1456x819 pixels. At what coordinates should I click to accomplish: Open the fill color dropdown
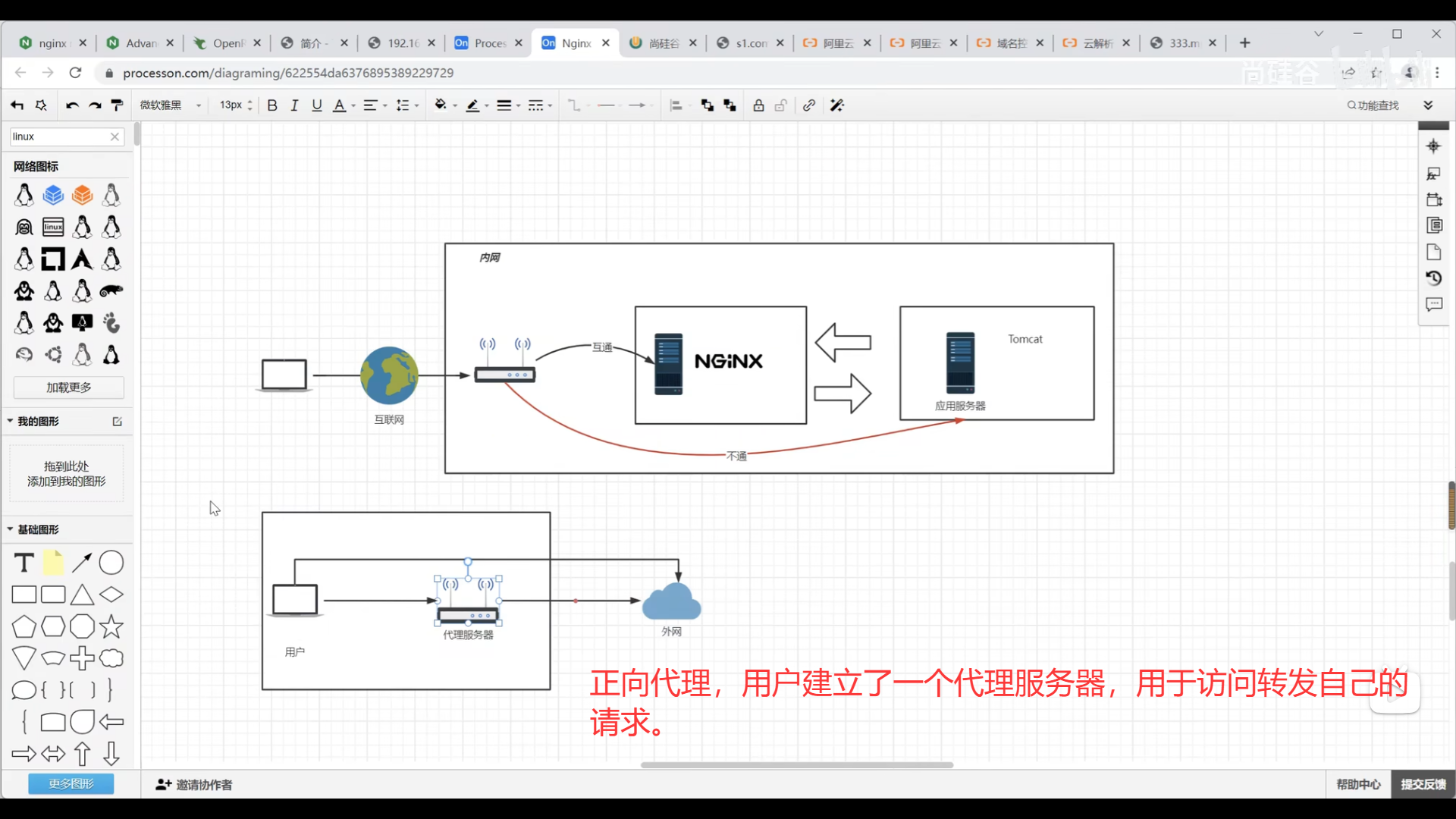click(454, 105)
